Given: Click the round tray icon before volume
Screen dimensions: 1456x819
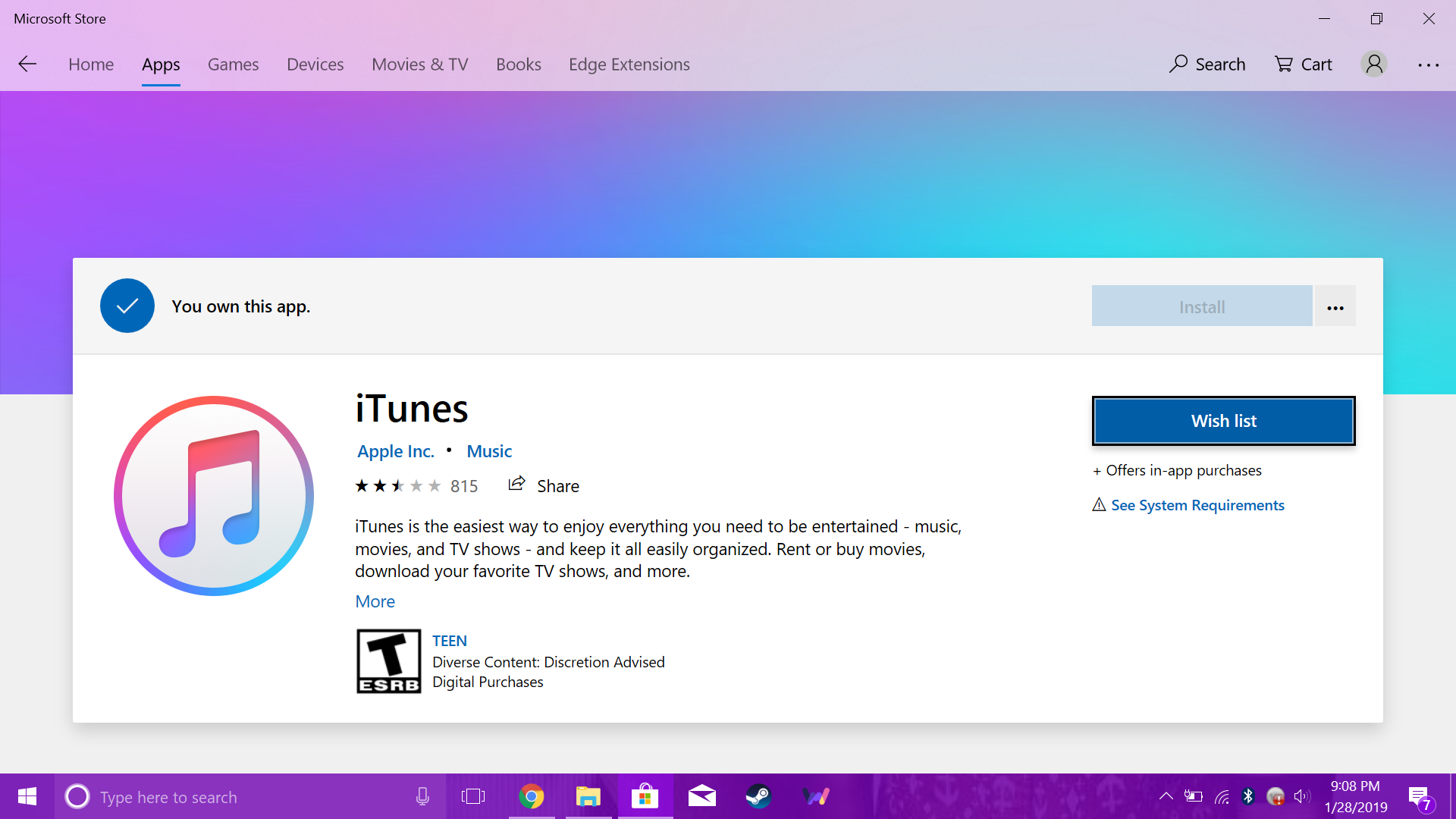Looking at the screenshot, I should click(1276, 796).
